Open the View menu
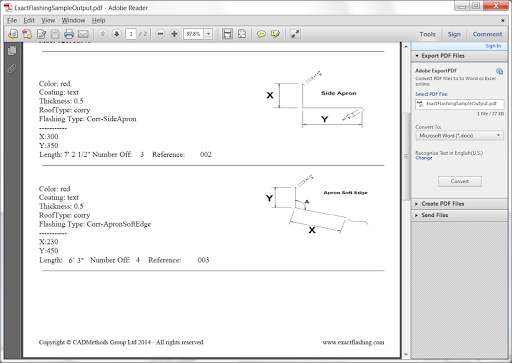The image size is (512, 363). (48, 20)
